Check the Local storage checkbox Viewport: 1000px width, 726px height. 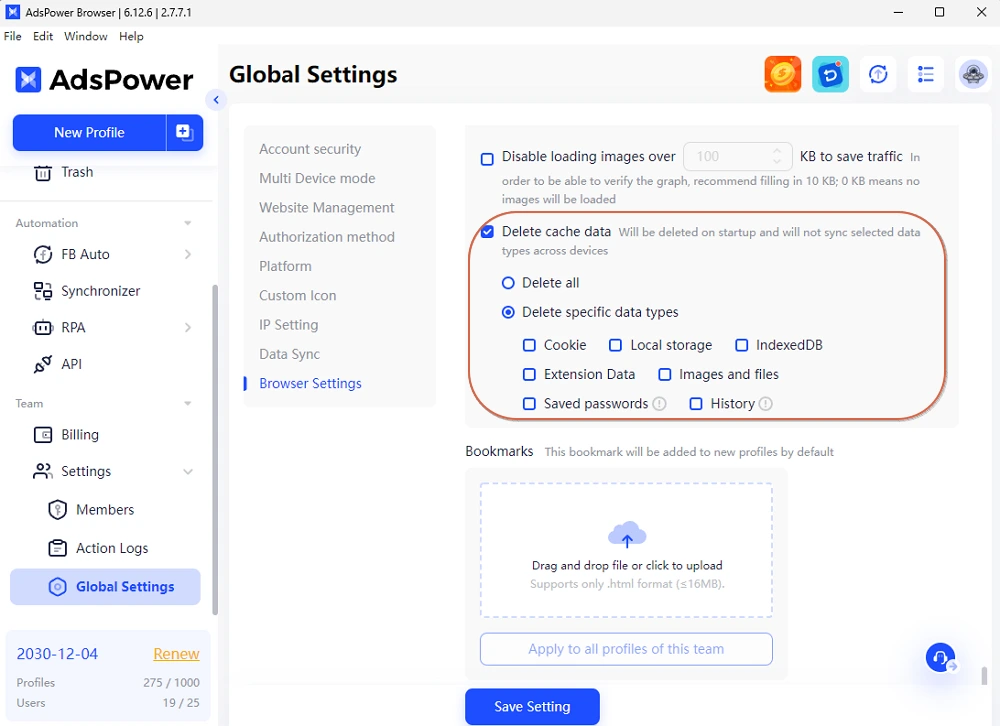(615, 345)
